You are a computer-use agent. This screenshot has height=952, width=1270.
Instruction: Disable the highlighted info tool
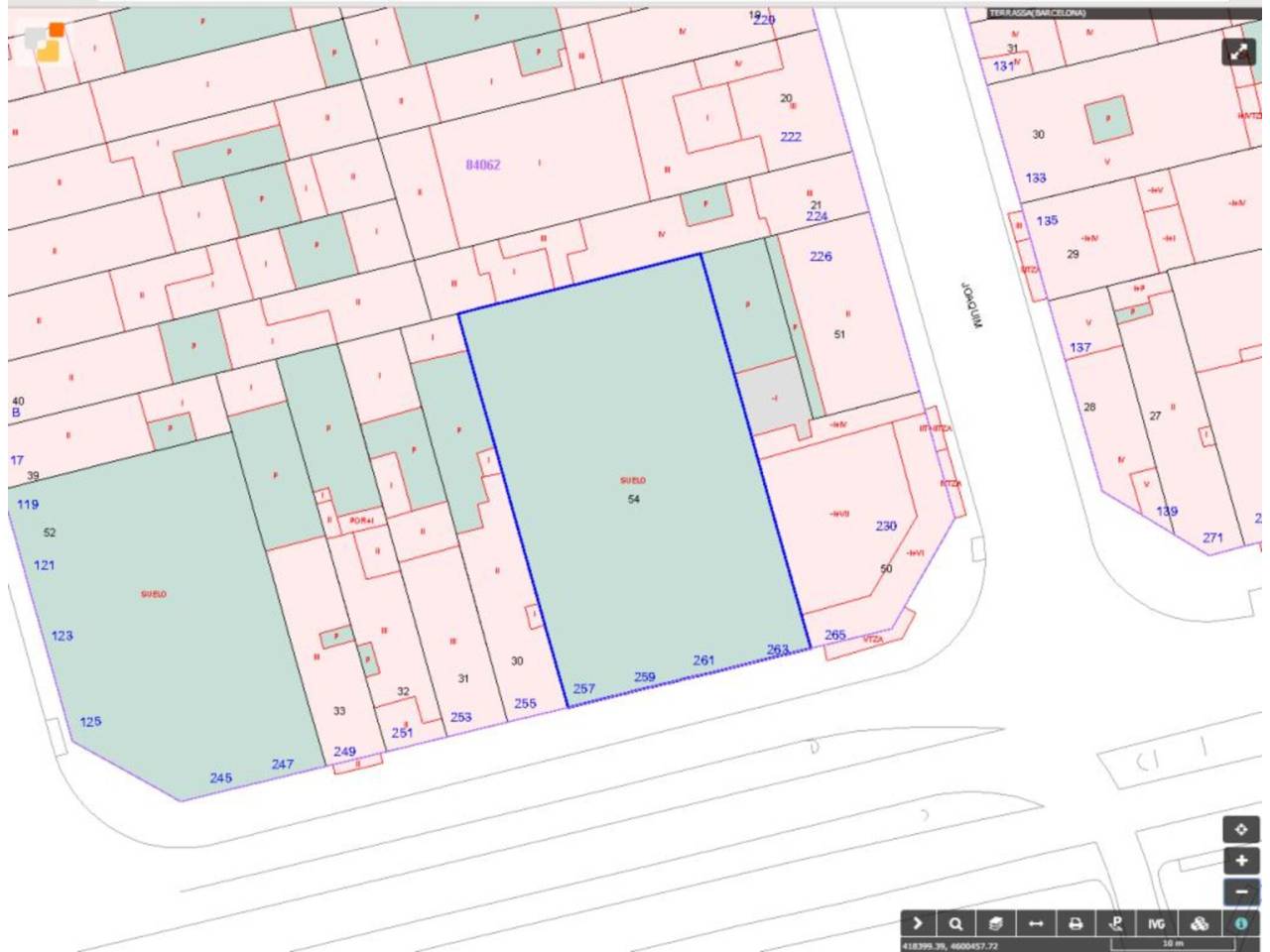point(1239,923)
